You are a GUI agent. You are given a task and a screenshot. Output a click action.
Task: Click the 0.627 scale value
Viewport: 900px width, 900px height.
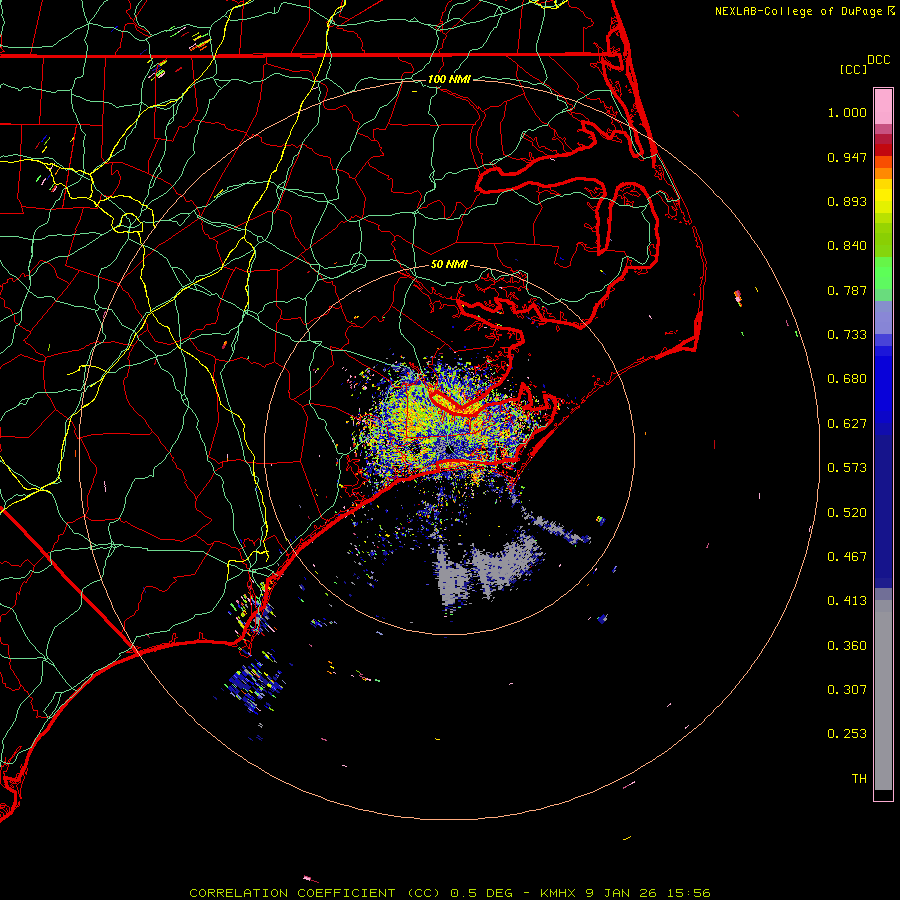pyautogui.click(x=847, y=424)
